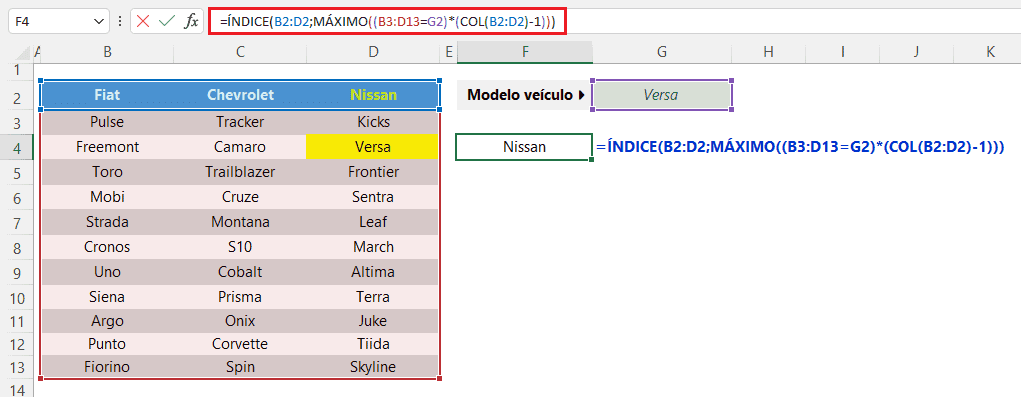
Task: Select column I header
Action: [x=843, y=52]
